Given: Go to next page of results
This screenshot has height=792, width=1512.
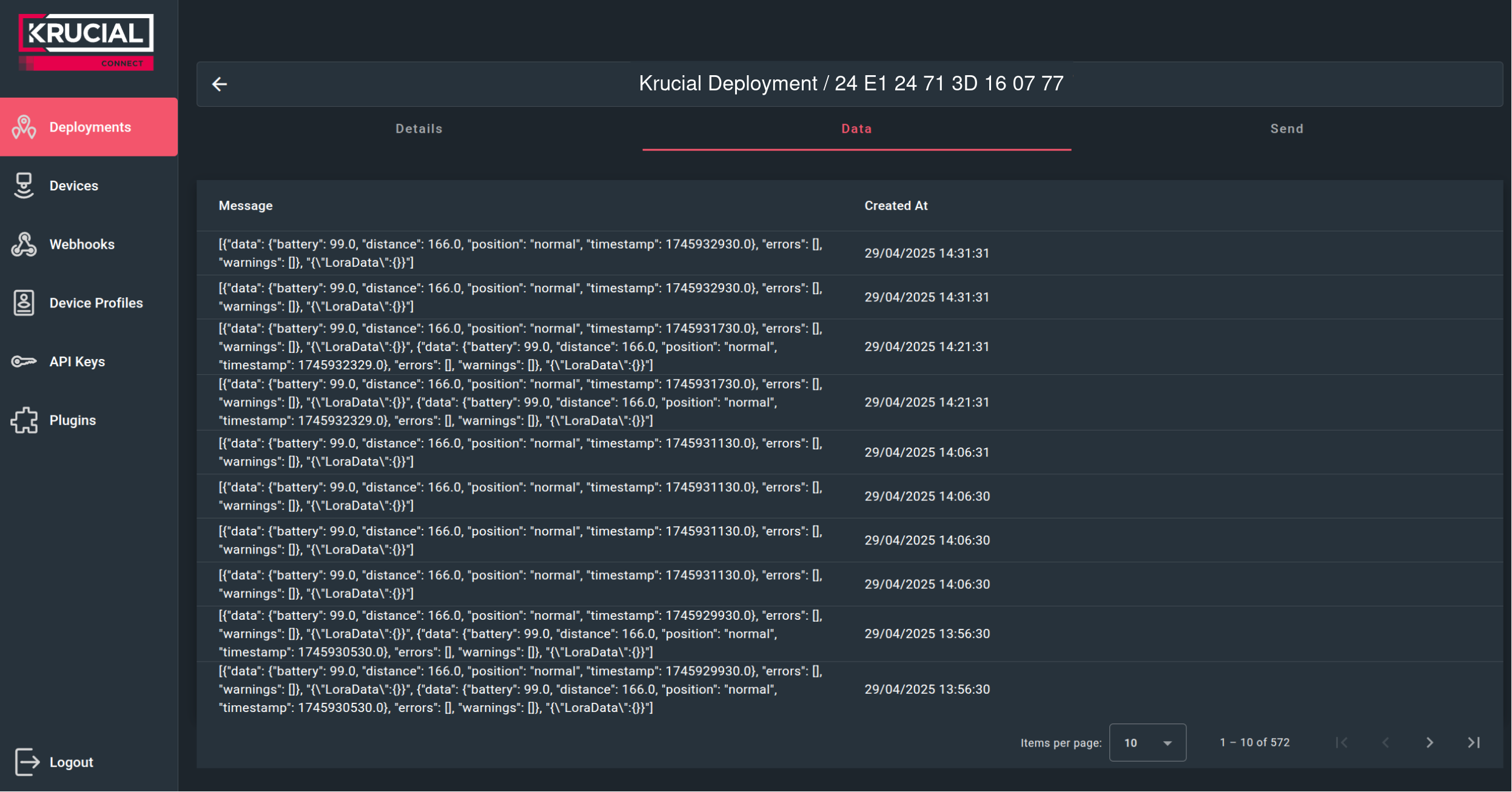Looking at the screenshot, I should pos(1430,742).
